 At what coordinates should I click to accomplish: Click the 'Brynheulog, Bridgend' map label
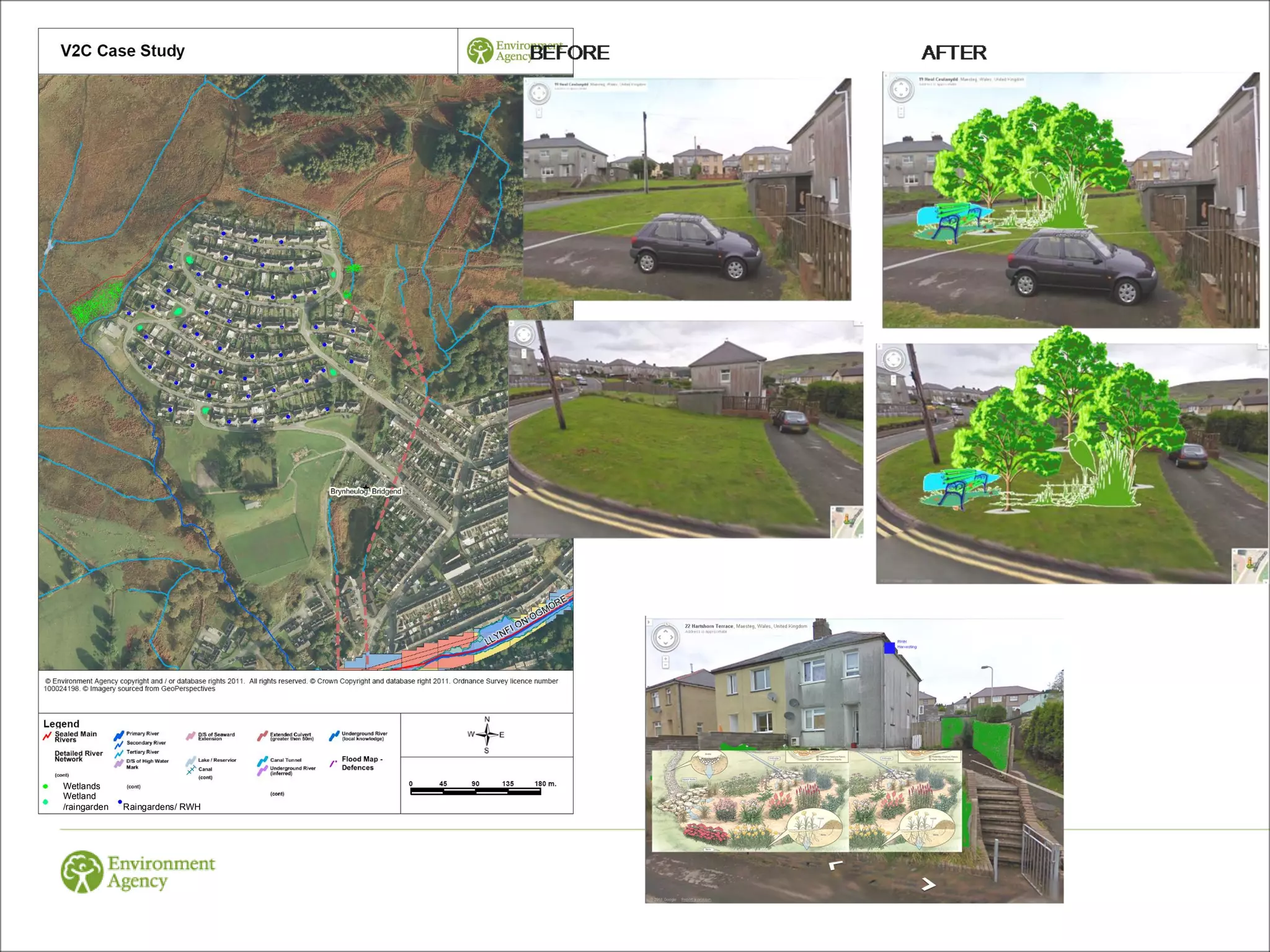(366, 491)
